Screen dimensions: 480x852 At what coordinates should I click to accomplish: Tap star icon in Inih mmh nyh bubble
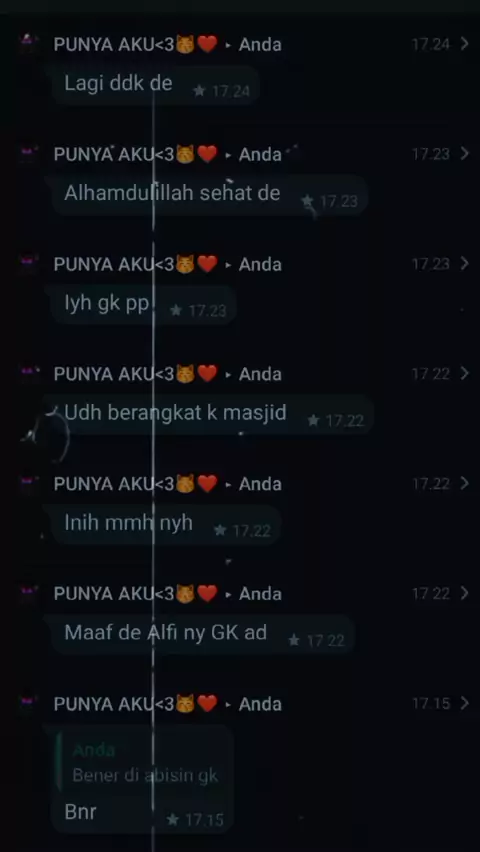pos(220,530)
